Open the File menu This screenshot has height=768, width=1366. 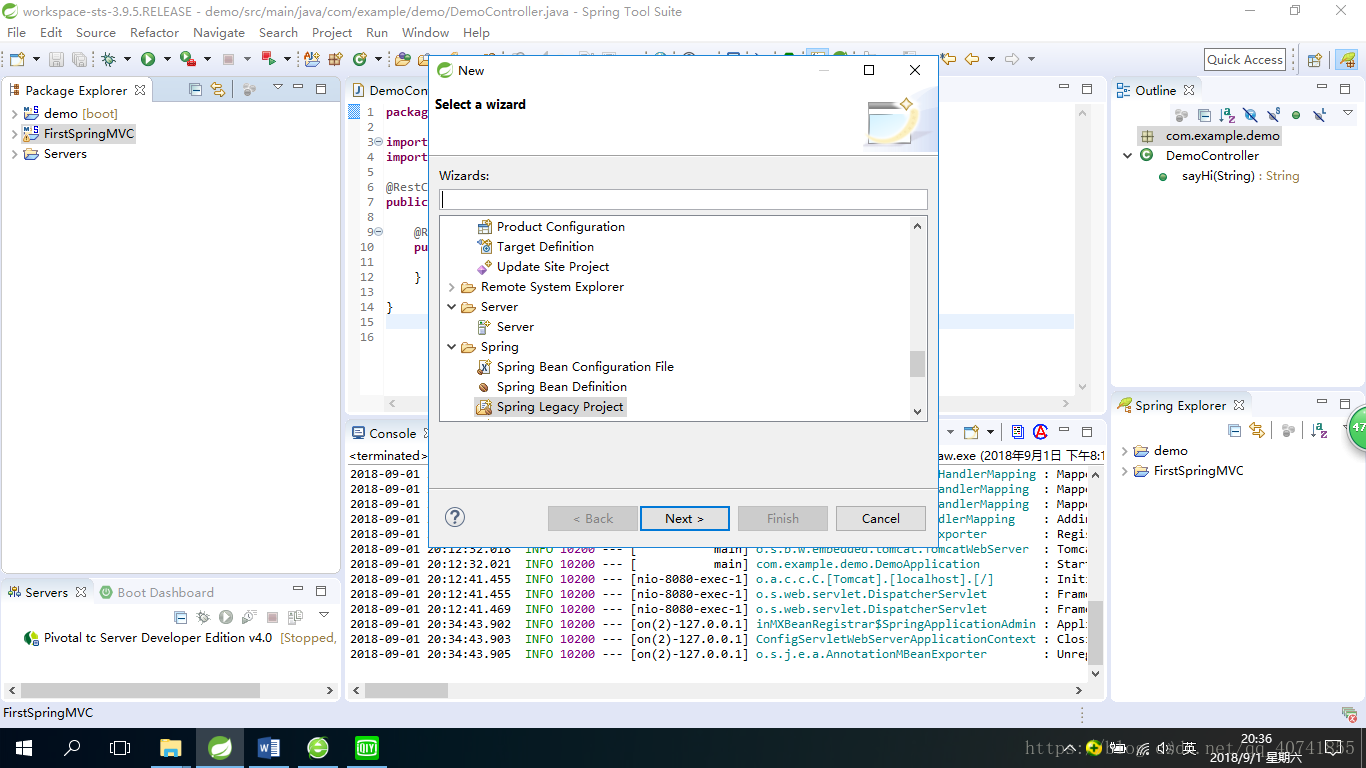point(16,33)
